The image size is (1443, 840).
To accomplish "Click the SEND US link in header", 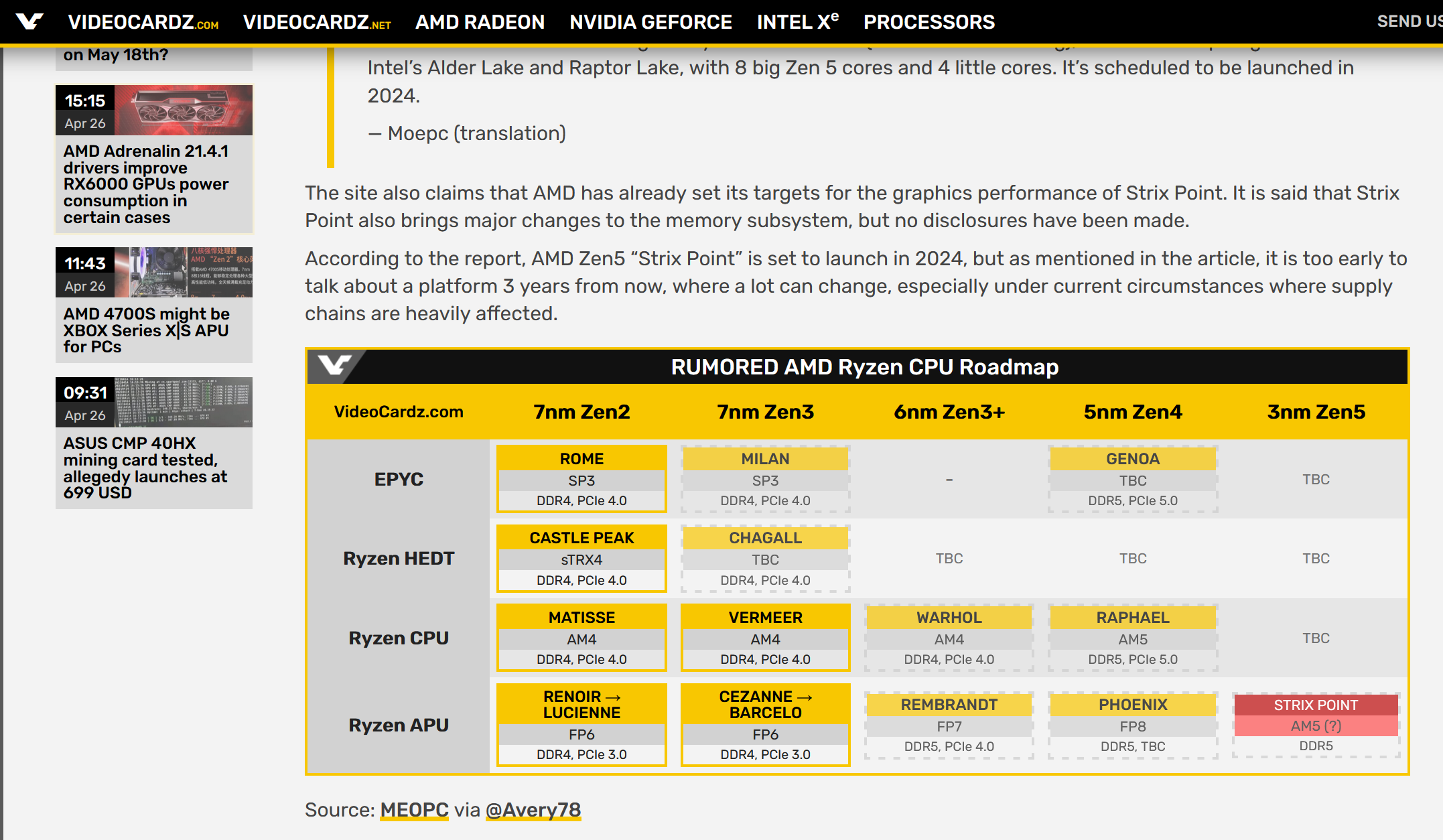I will click(1408, 21).
